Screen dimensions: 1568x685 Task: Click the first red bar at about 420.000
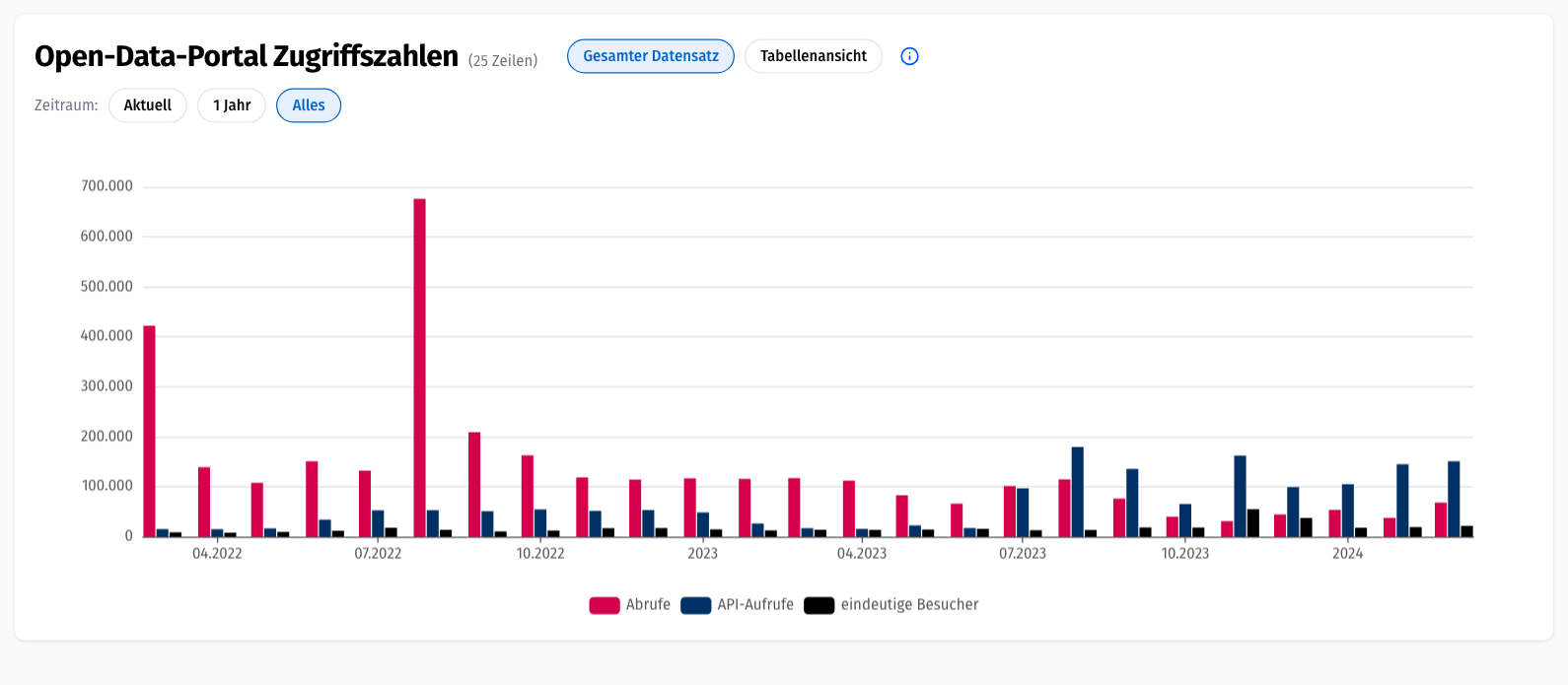(149, 432)
